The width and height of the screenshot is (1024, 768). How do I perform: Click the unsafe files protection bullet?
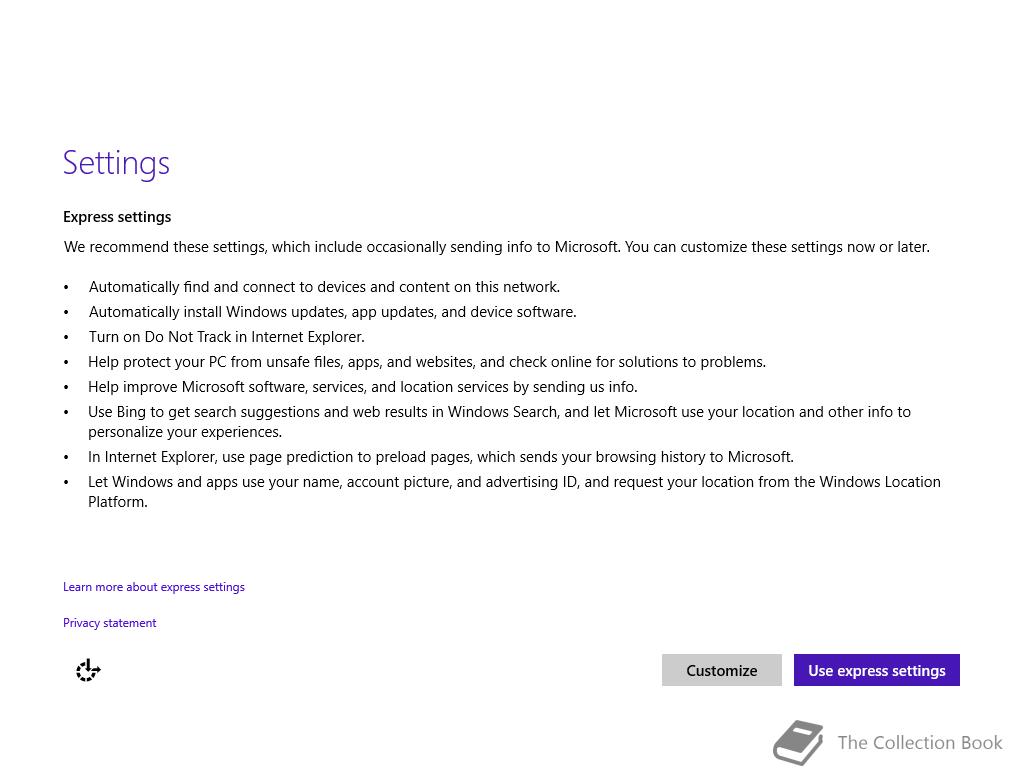pyautogui.click(x=427, y=362)
